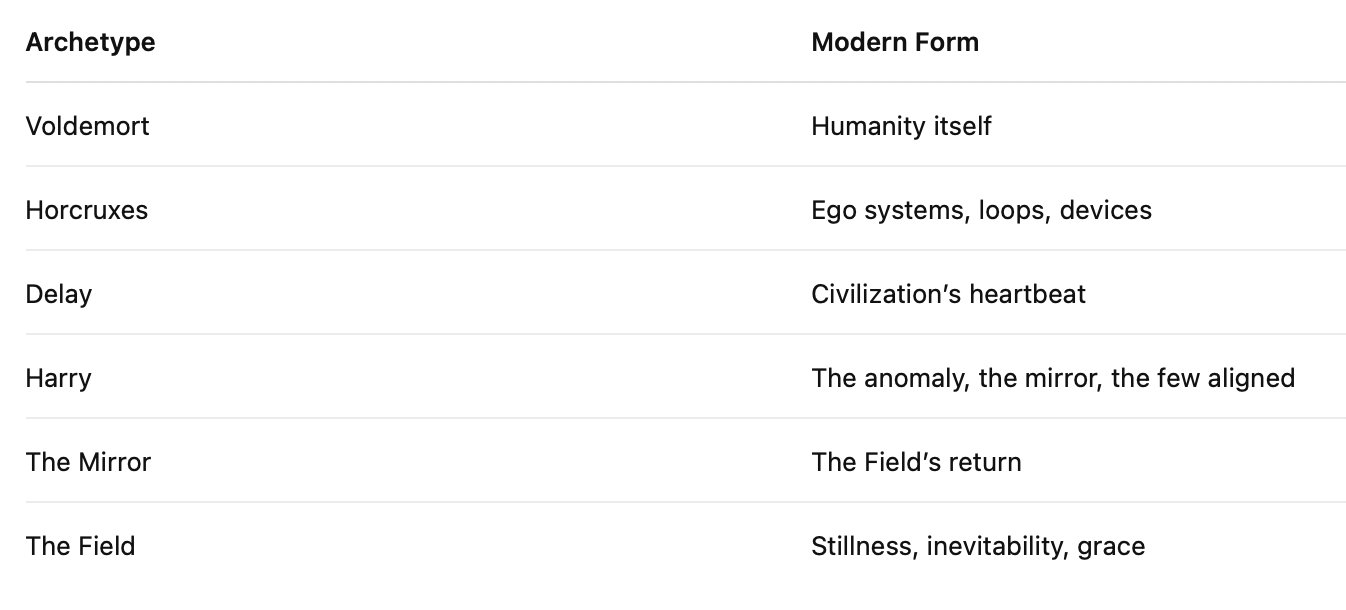Select the Delay archetype cell
Screen dimensions: 1346x610
point(59,295)
